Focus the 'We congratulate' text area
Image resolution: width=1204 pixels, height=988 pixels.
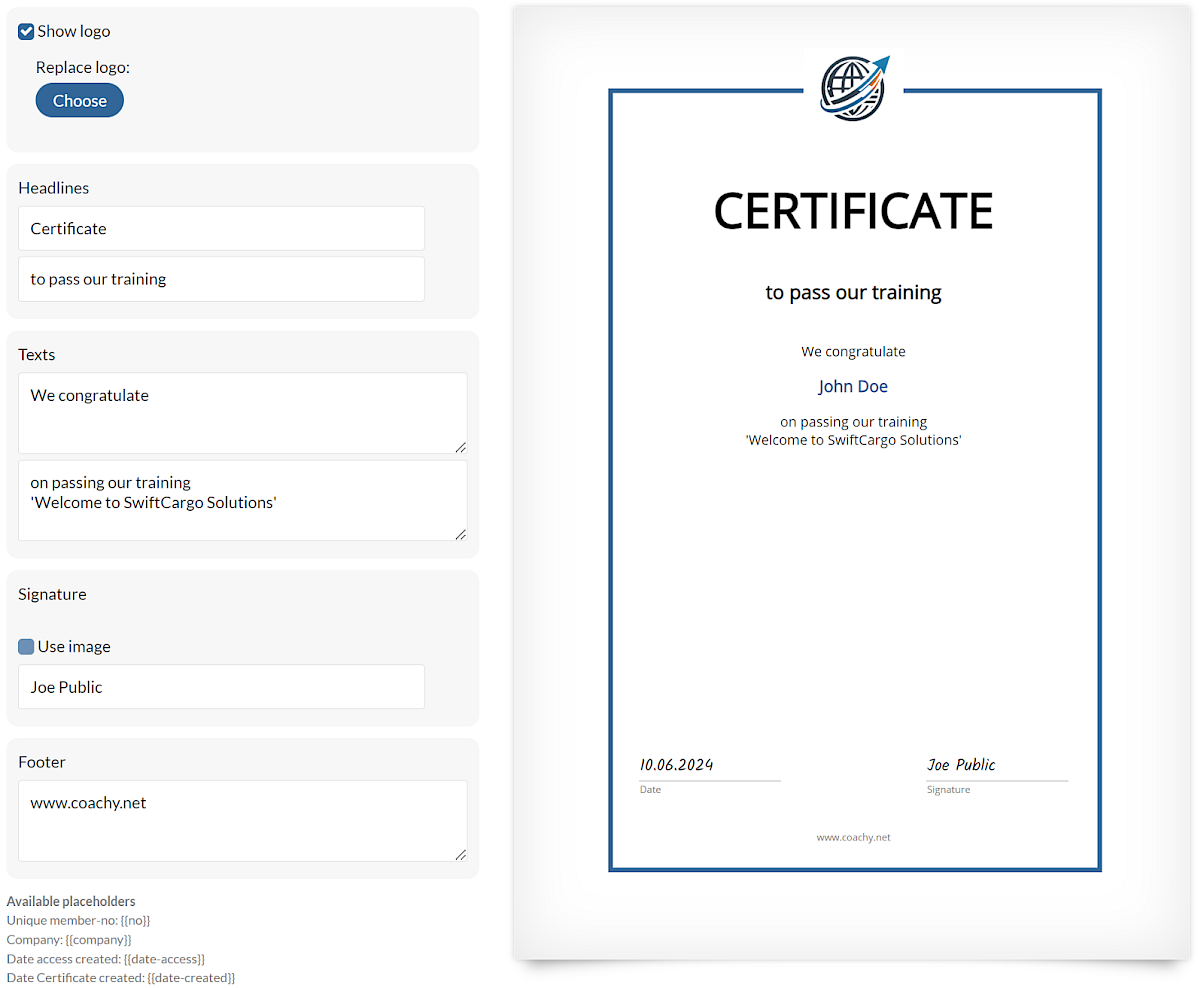pos(243,413)
